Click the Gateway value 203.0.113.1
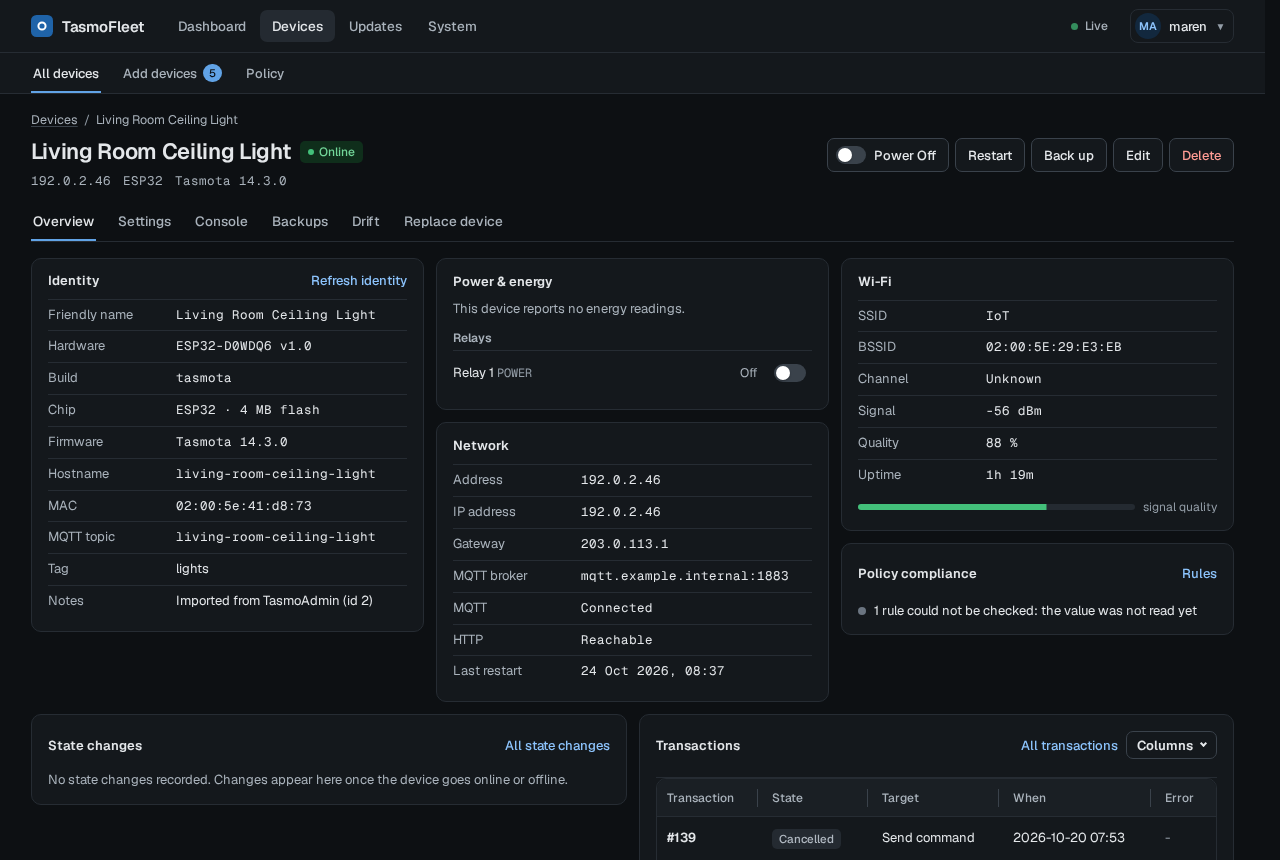Viewport: 1280px width, 860px height. [x=625, y=544]
